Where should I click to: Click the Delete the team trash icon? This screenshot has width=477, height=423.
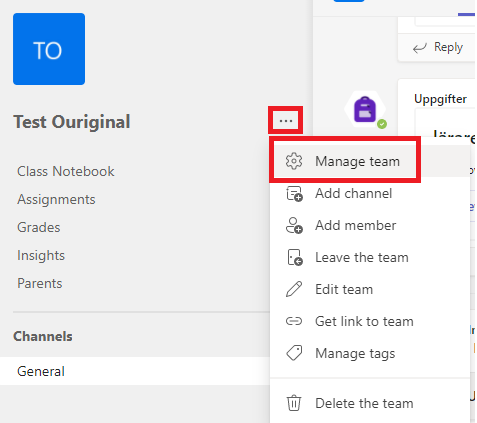pos(294,403)
